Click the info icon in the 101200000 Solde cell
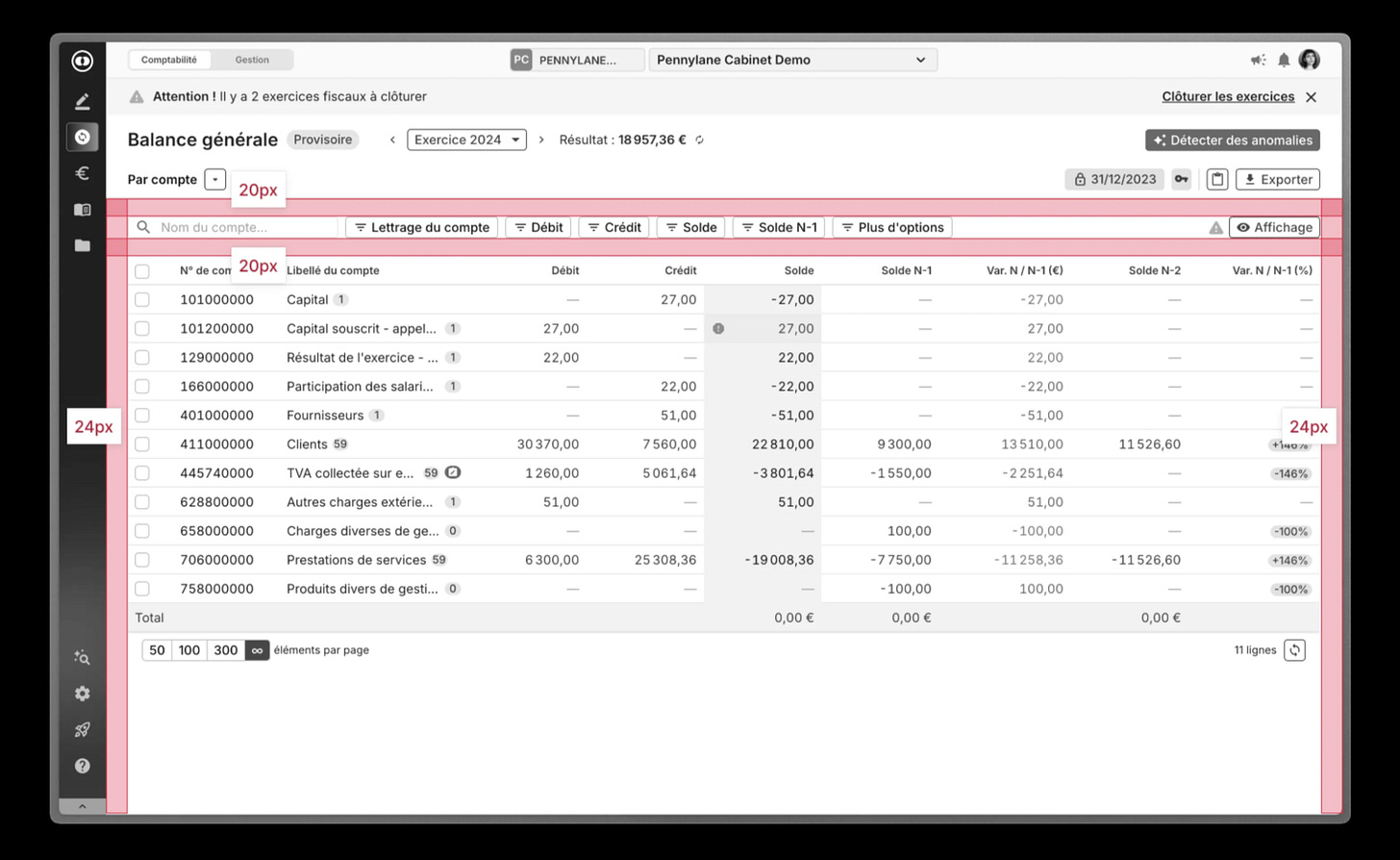This screenshot has width=1400, height=860. [718, 328]
